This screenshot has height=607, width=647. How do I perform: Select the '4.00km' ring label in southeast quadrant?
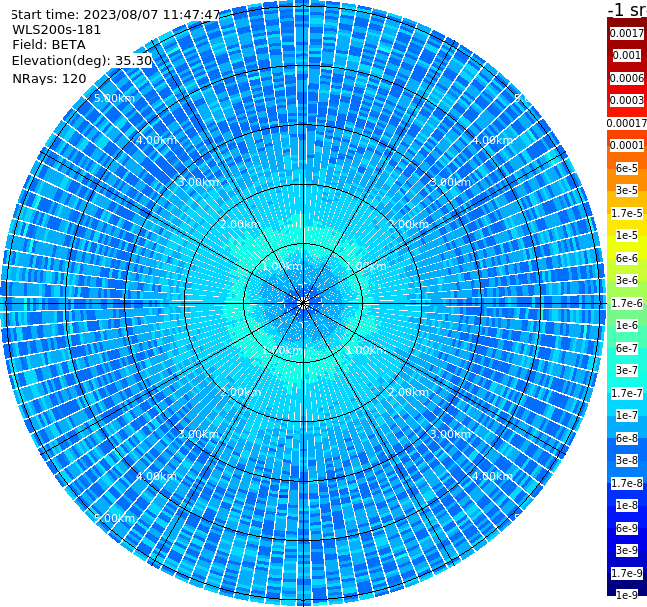click(492, 476)
